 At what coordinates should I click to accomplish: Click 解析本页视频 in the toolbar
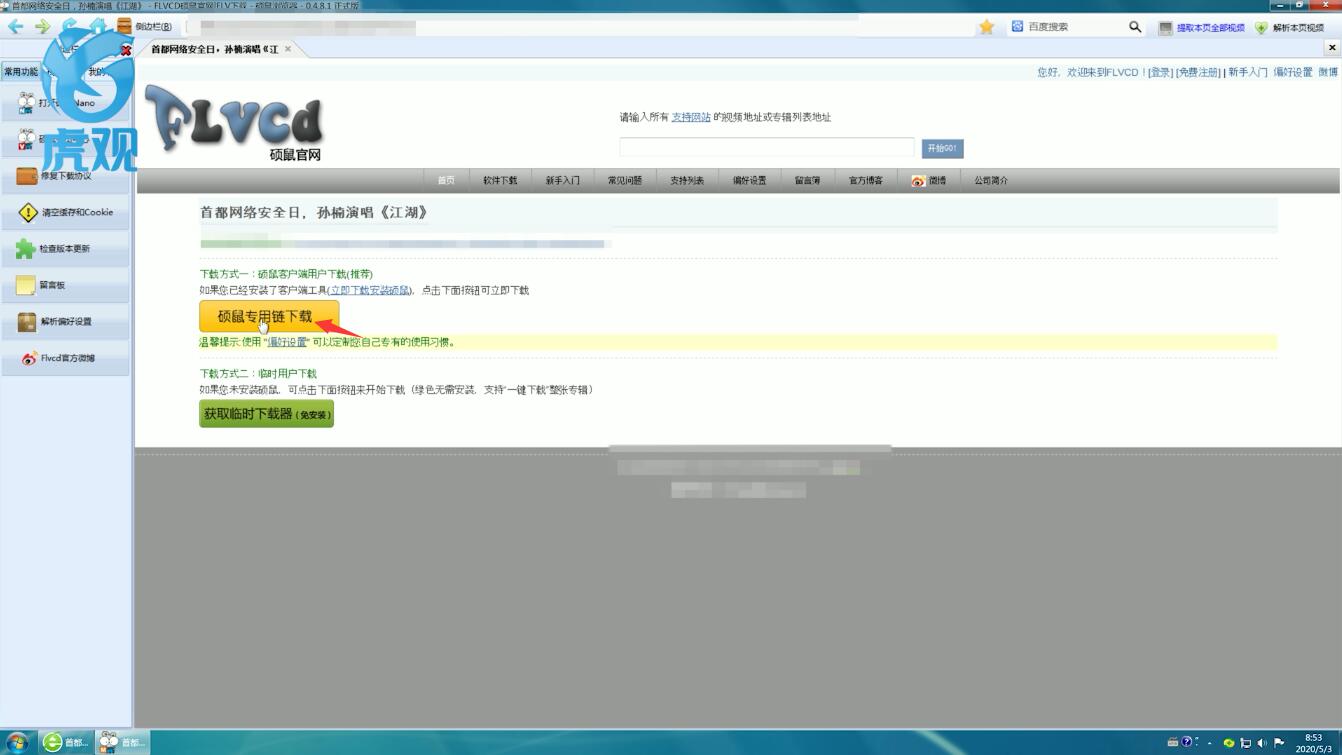pos(1290,28)
